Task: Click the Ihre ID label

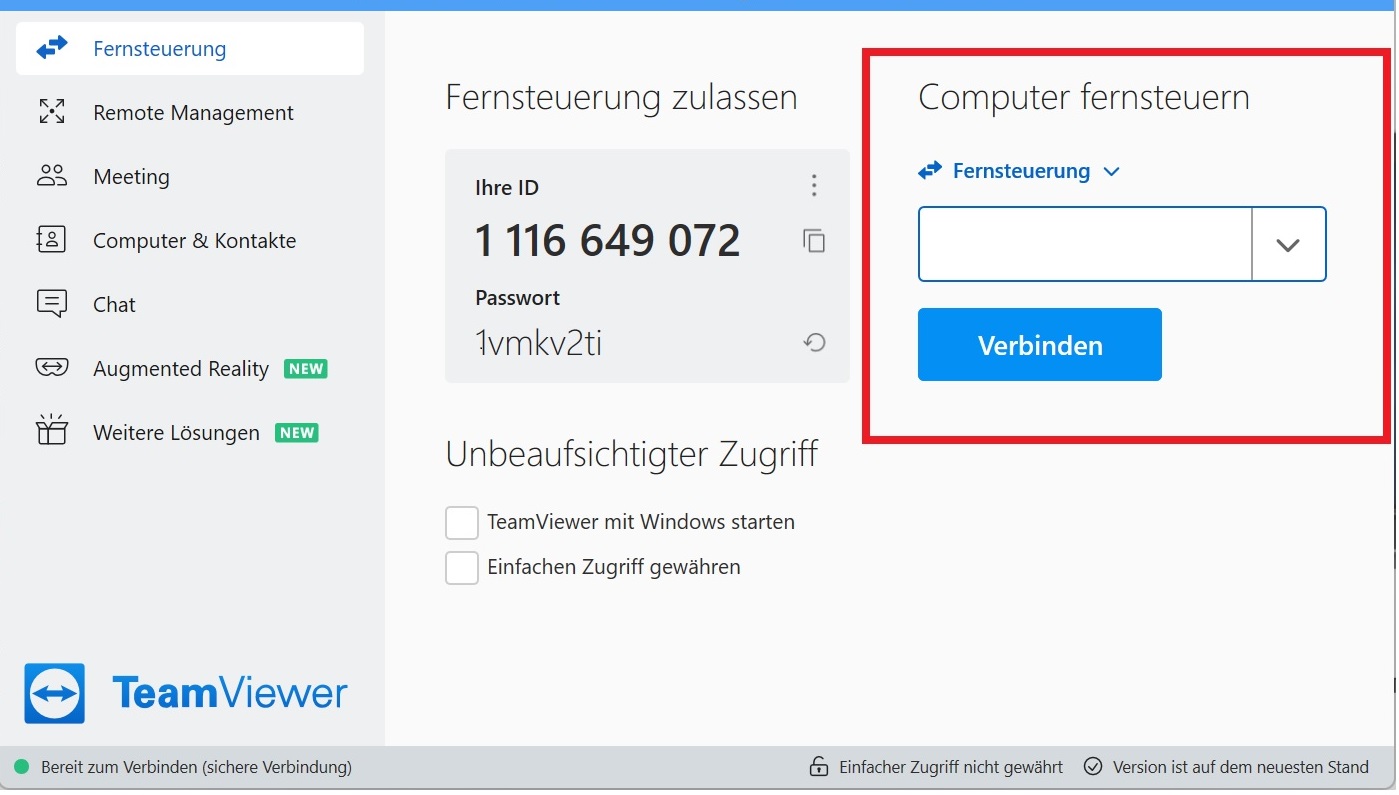Action: (507, 188)
